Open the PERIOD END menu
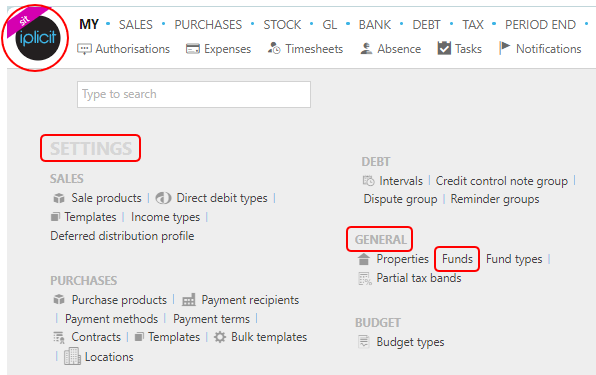This screenshot has height=375, width=596. coord(540,25)
